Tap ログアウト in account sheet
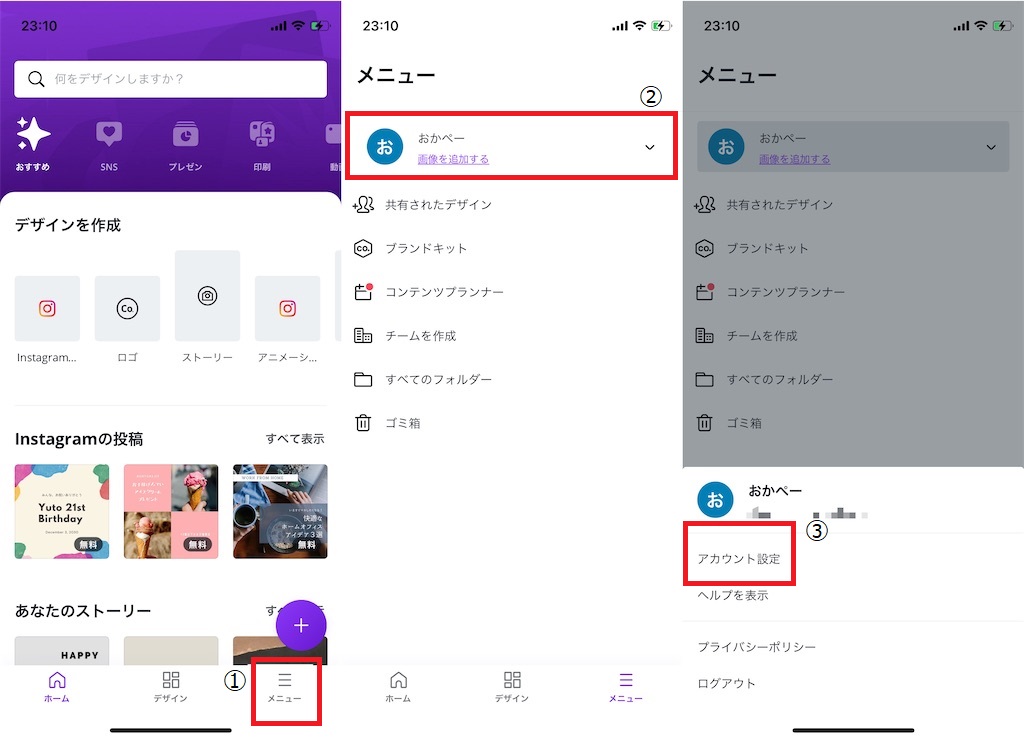 726,683
